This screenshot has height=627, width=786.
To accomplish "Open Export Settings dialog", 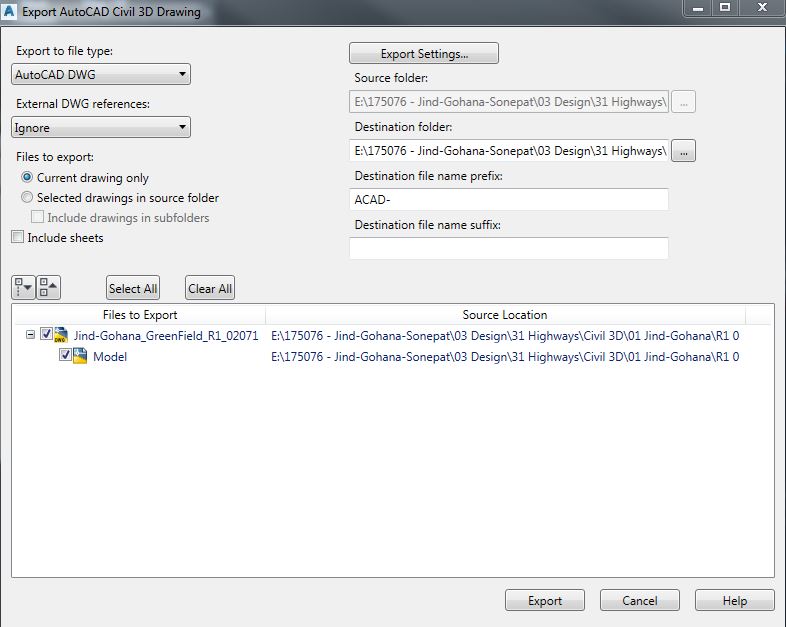I will click(x=424, y=53).
